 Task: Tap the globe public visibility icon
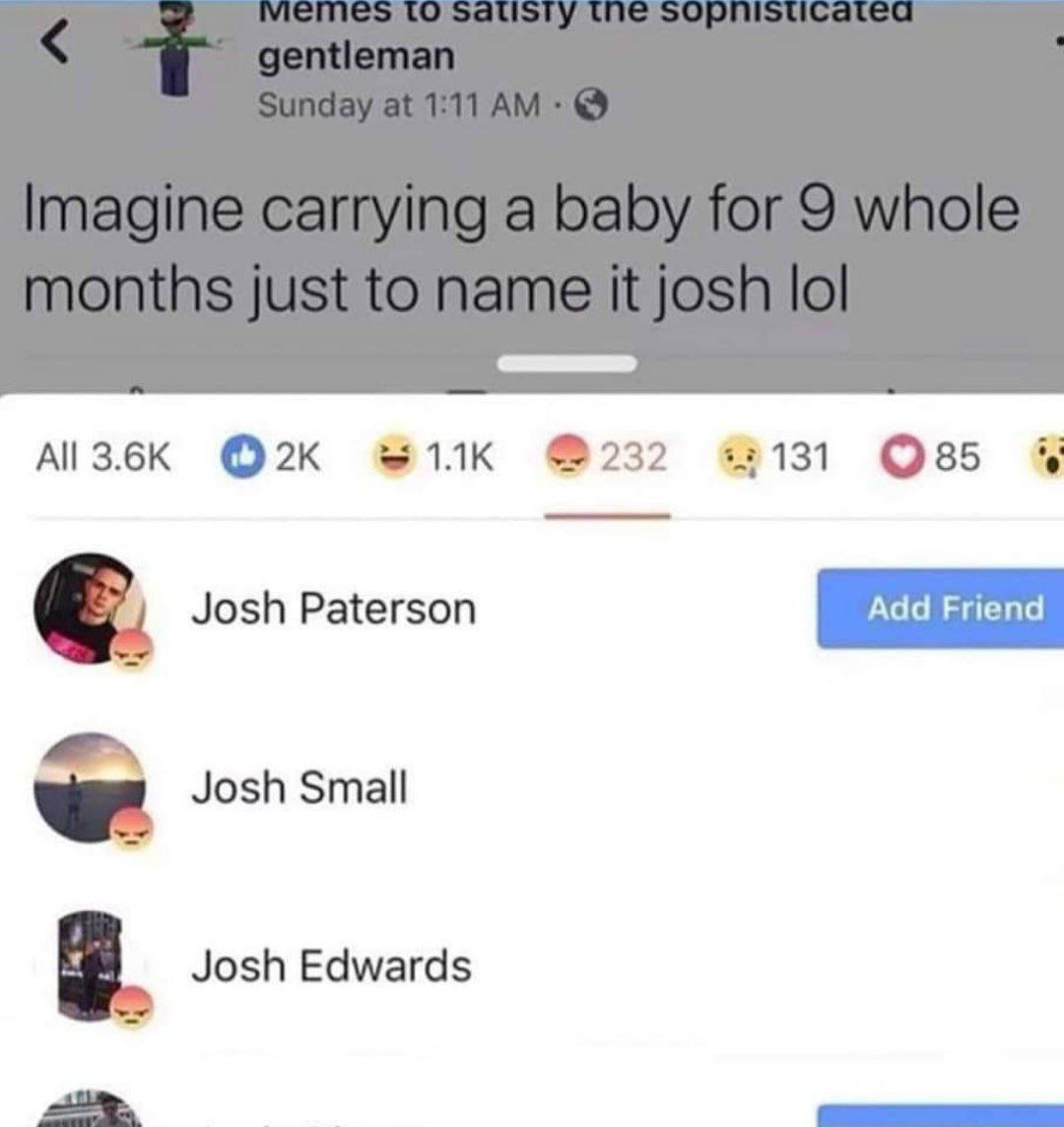592,106
